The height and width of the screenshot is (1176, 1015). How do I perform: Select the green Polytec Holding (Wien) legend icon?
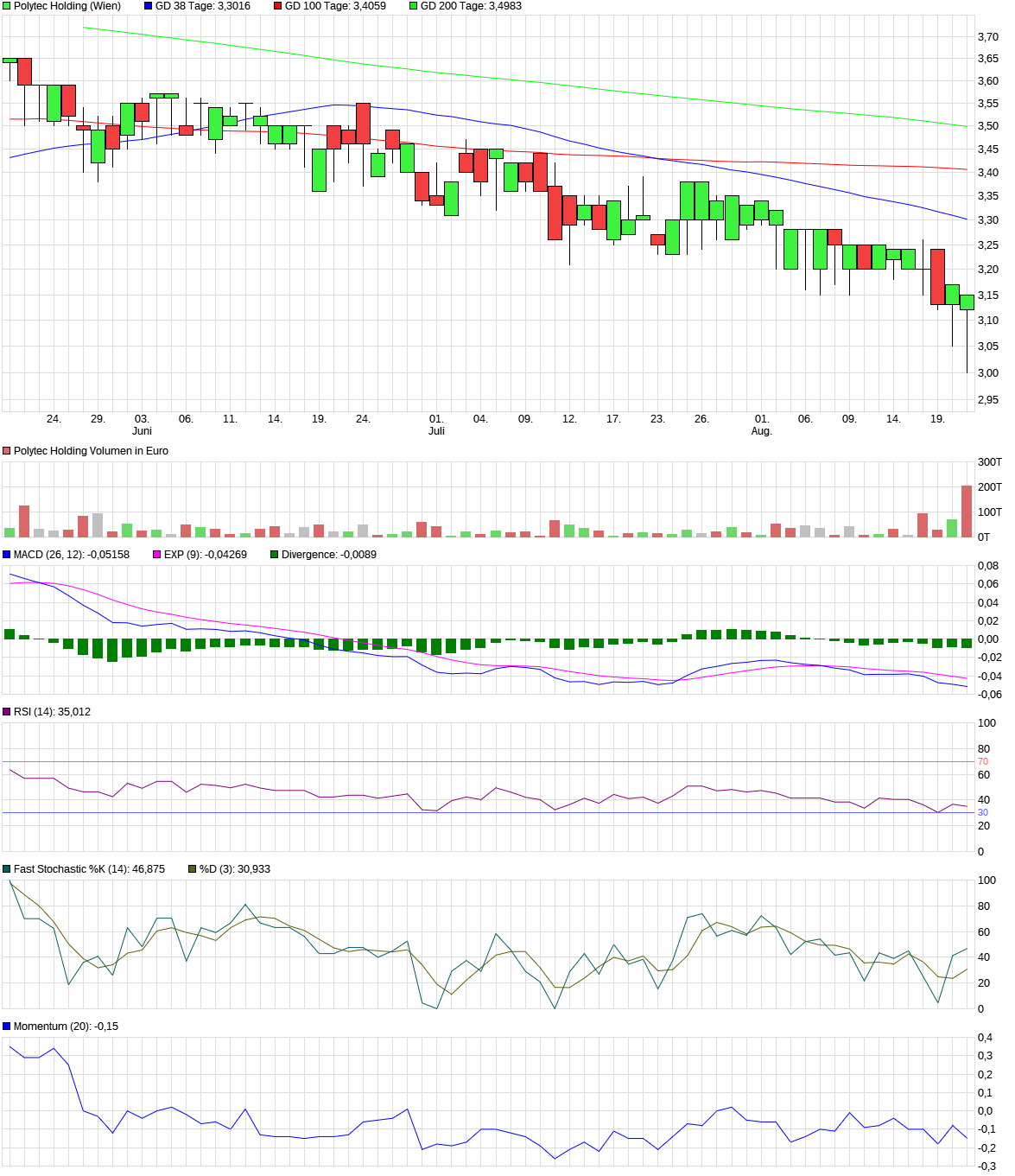tap(6, 7)
